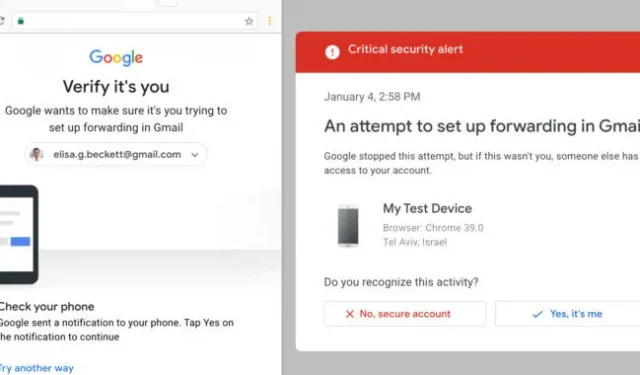Click the Check your phone heading
The image size is (640, 375).
tap(47, 306)
